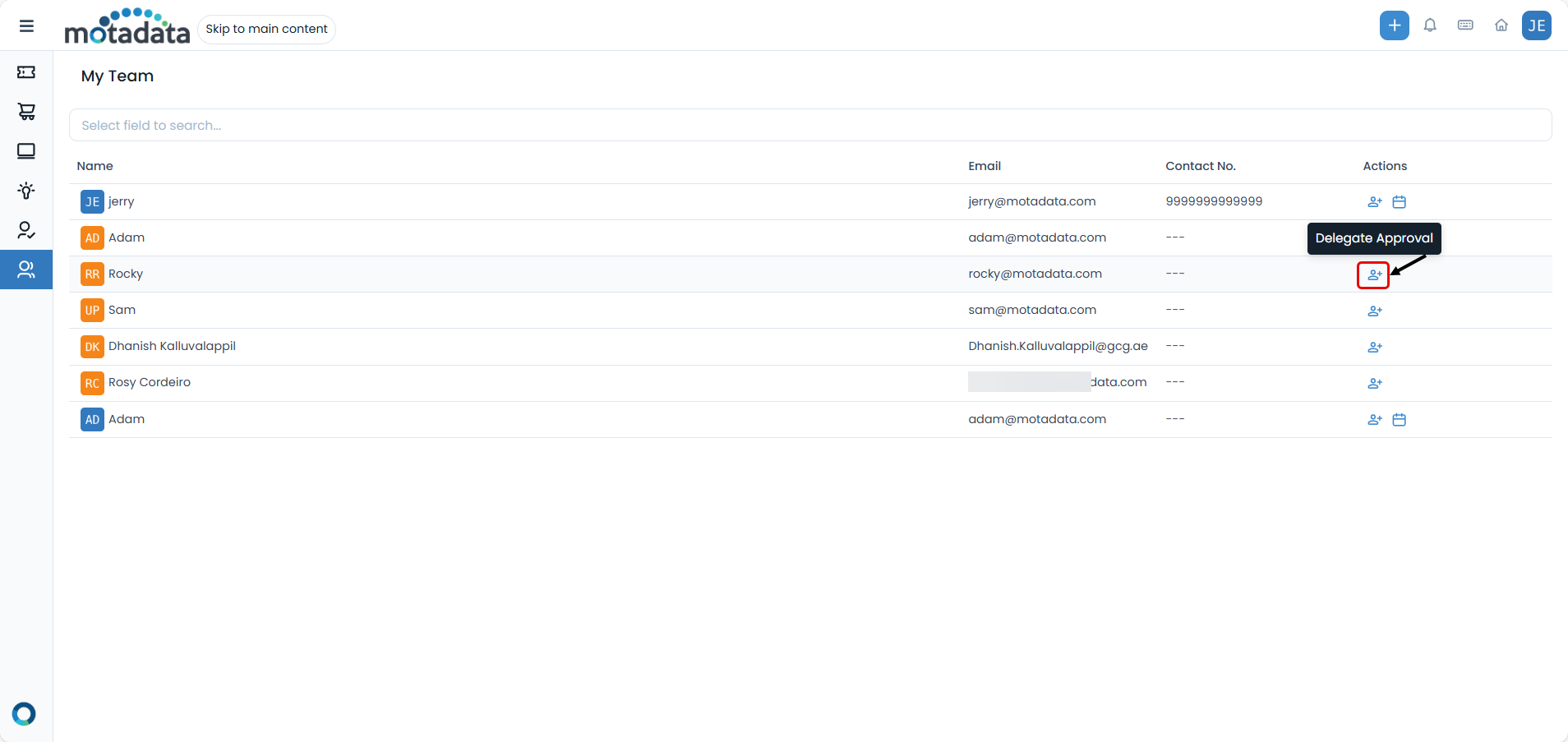
Task: Select the My Team sidebar icon
Action: click(x=26, y=270)
